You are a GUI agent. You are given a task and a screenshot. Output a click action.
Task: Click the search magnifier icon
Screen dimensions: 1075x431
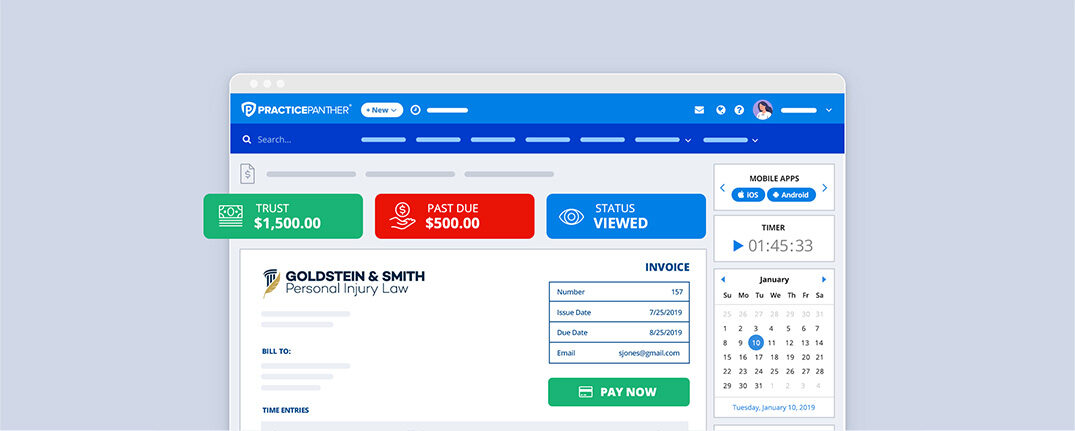tap(247, 139)
